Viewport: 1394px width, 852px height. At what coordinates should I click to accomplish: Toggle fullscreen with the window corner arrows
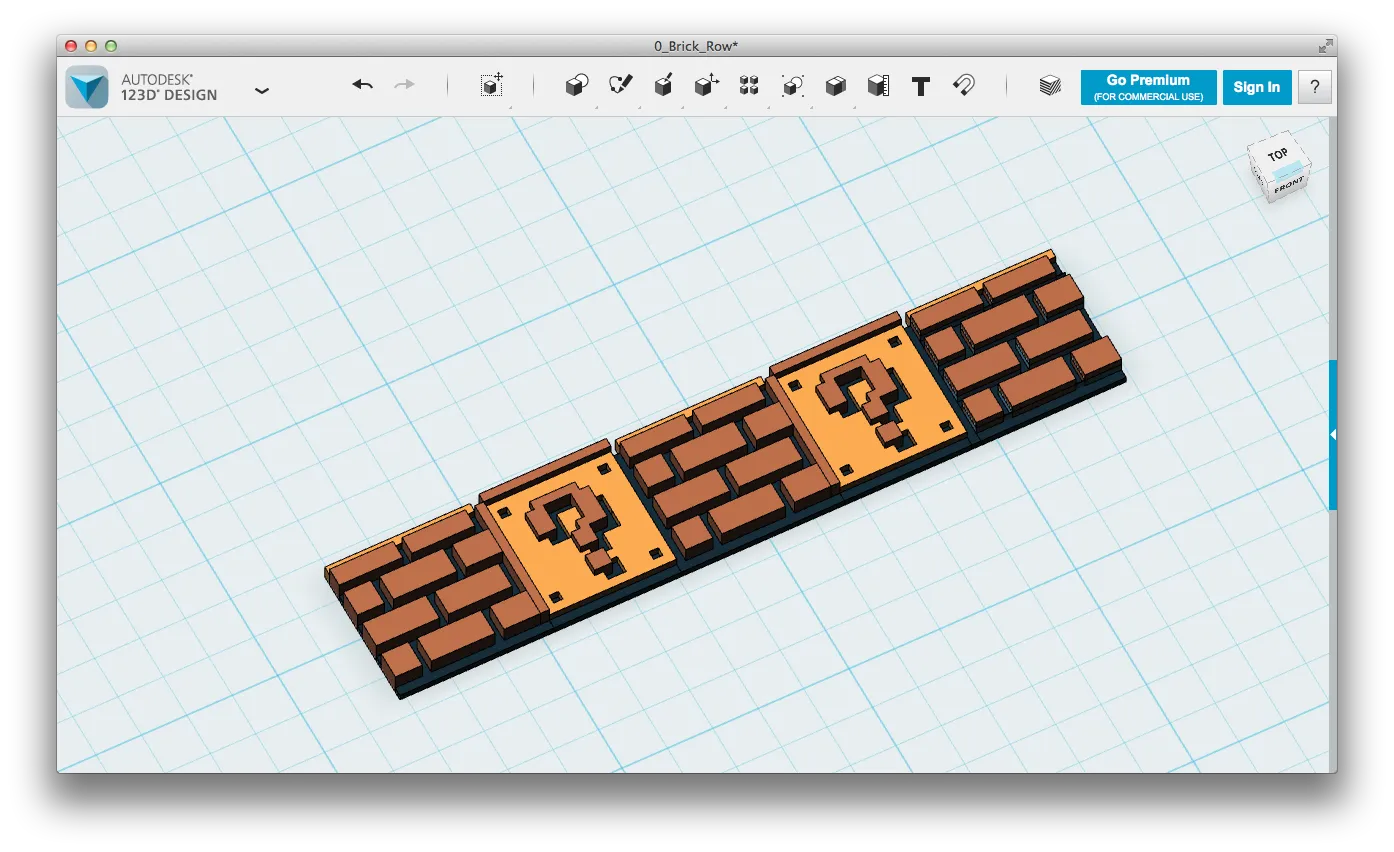pyautogui.click(x=1325, y=46)
